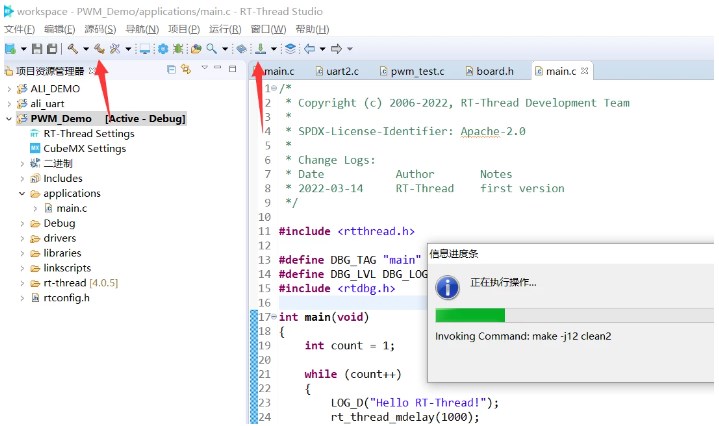Open RT-Thread Settings in the tree
The height and width of the screenshot is (426, 719).
tap(82, 134)
